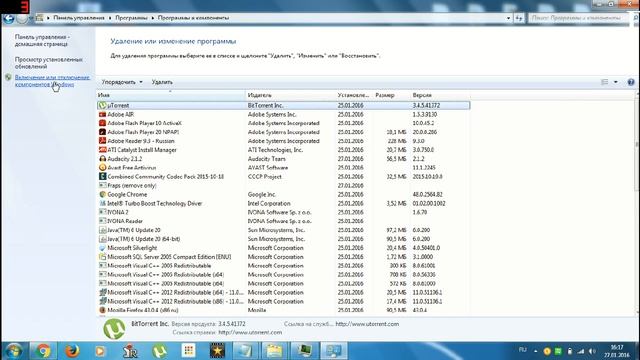The height and width of the screenshot is (360, 640).
Task: Sort by the Версия column header
Action: point(439,95)
